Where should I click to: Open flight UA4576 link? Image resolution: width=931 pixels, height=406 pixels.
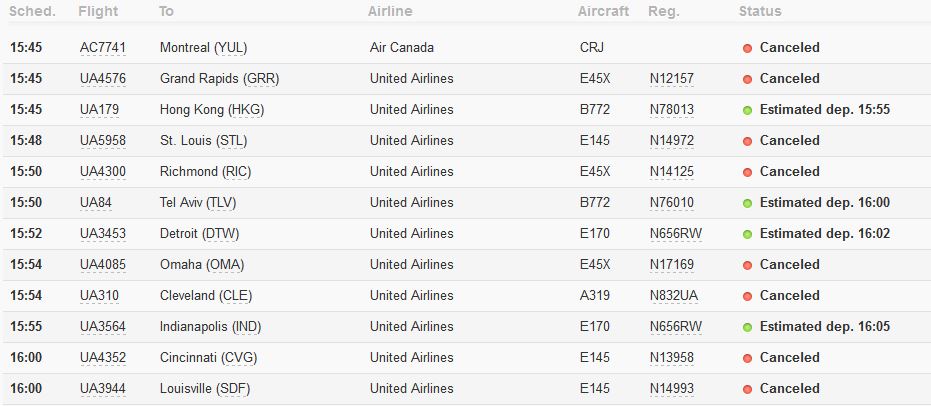(x=103, y=79)
